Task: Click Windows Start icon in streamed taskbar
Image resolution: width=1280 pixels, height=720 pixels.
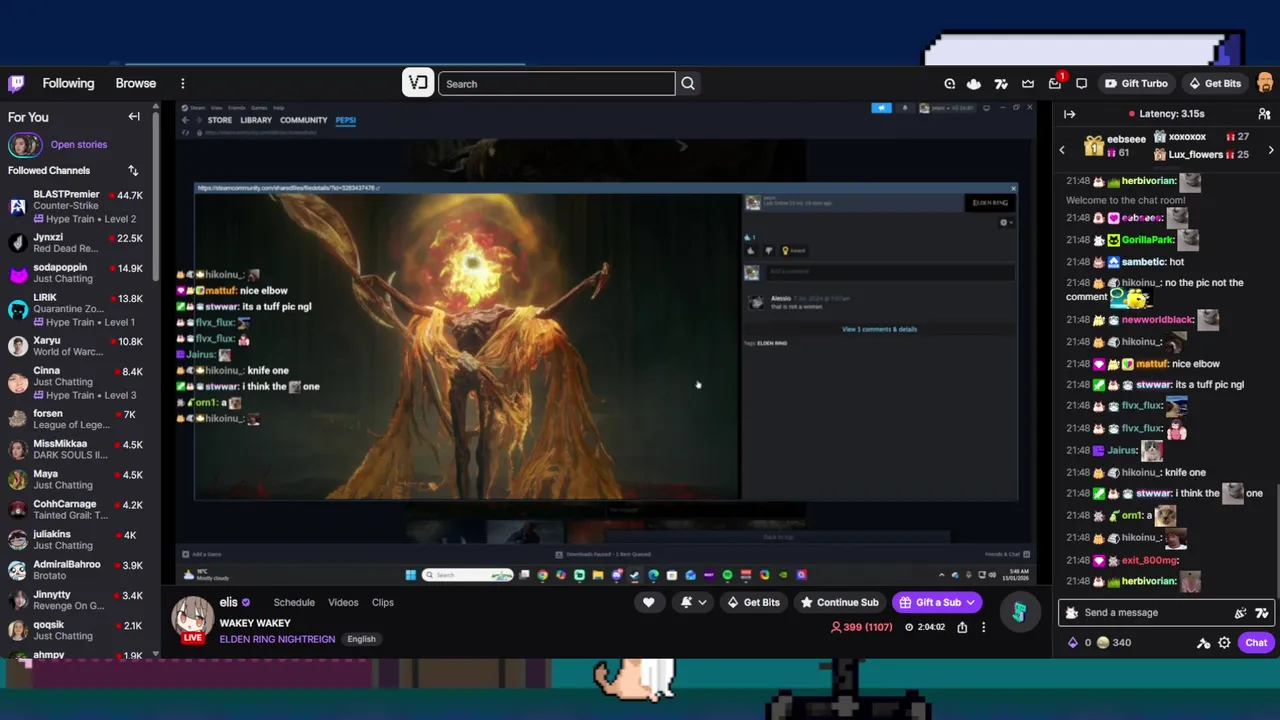Action: point(410,575)
